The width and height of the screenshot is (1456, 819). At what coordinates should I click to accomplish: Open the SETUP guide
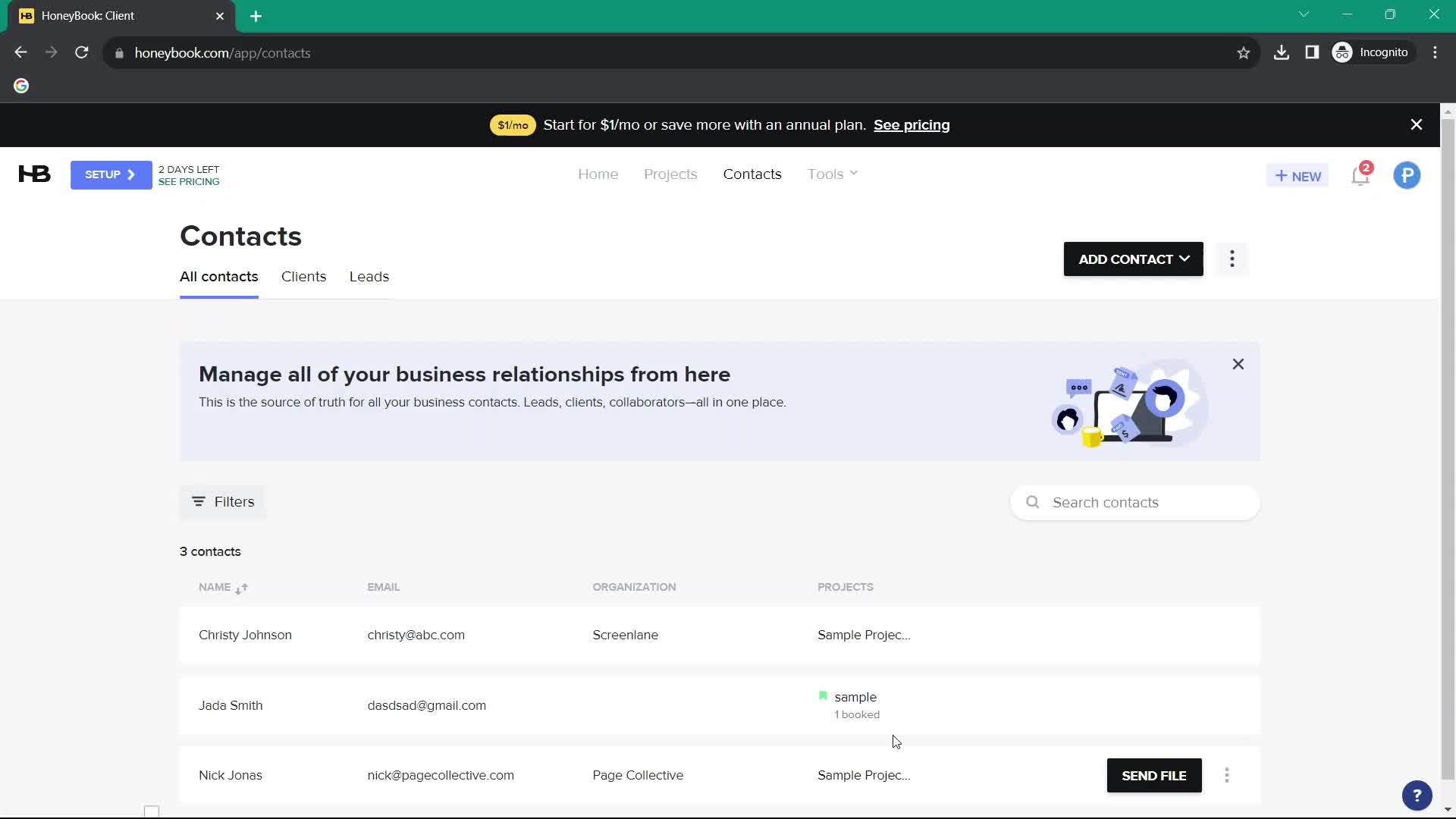click(x=111, y=175)
